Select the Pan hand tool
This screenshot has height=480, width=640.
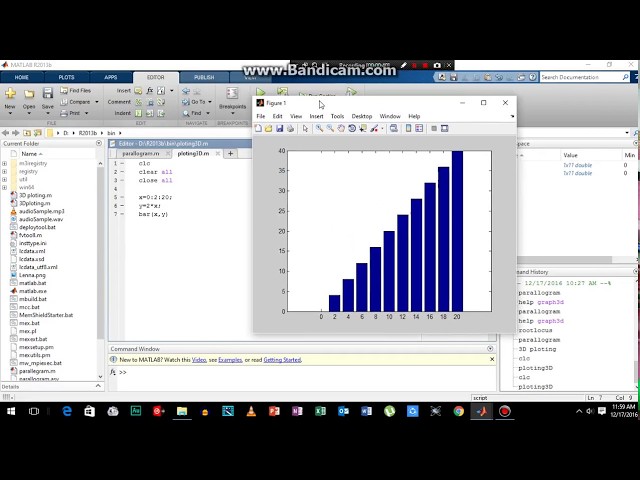[x=341, y=129]
